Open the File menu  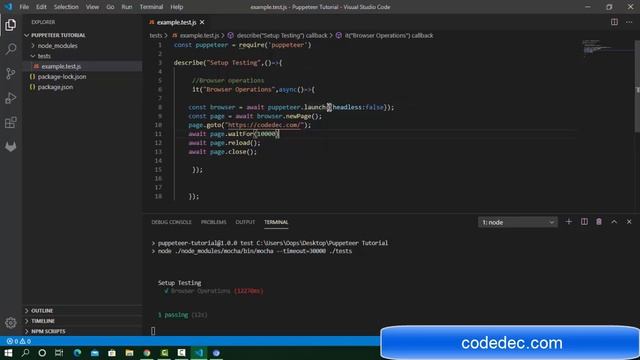[24, 7]
